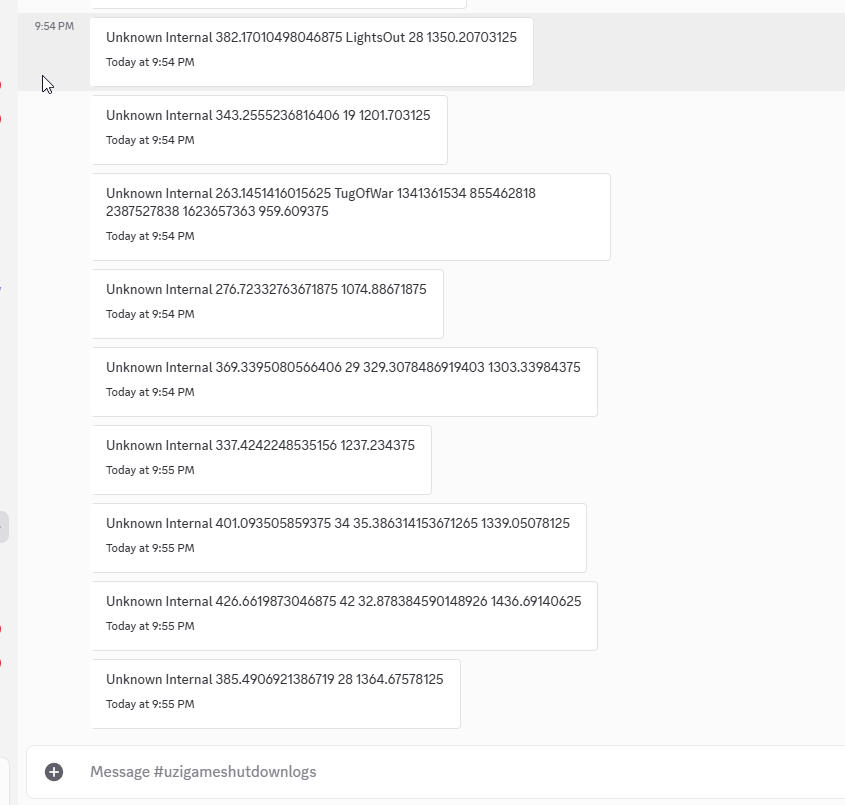Click the timestamp under the 276.72332763671875 message
This screenshot has width=845, height=805.
(x=150, y=314)
